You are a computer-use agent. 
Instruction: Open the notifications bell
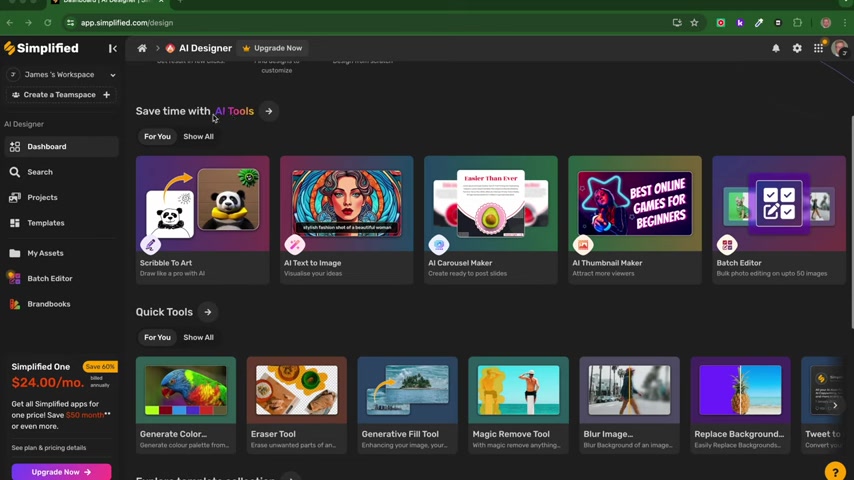776,48
